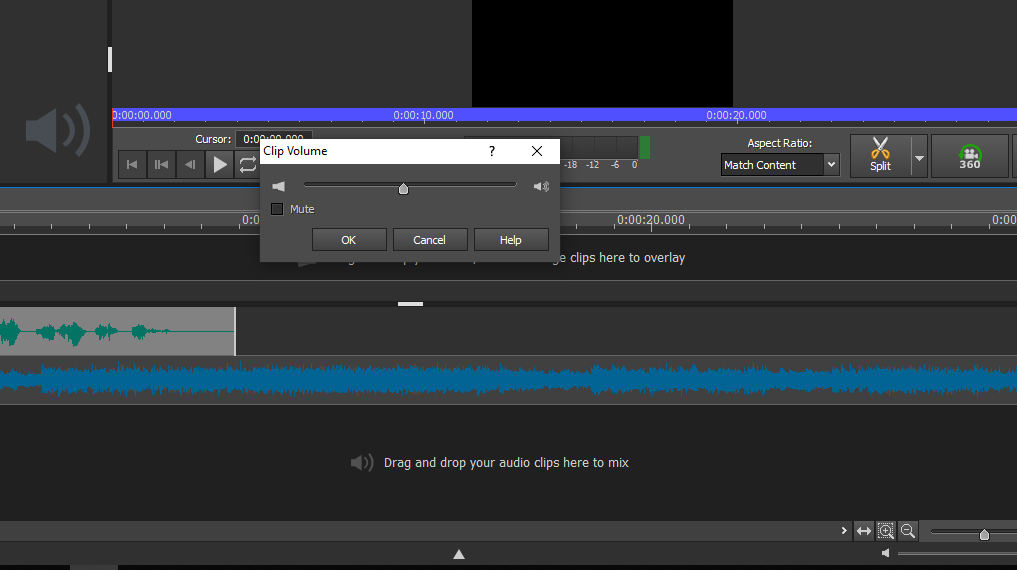
Task: Click the track divider handle above audio clip
Action: (x=410, y=303)
